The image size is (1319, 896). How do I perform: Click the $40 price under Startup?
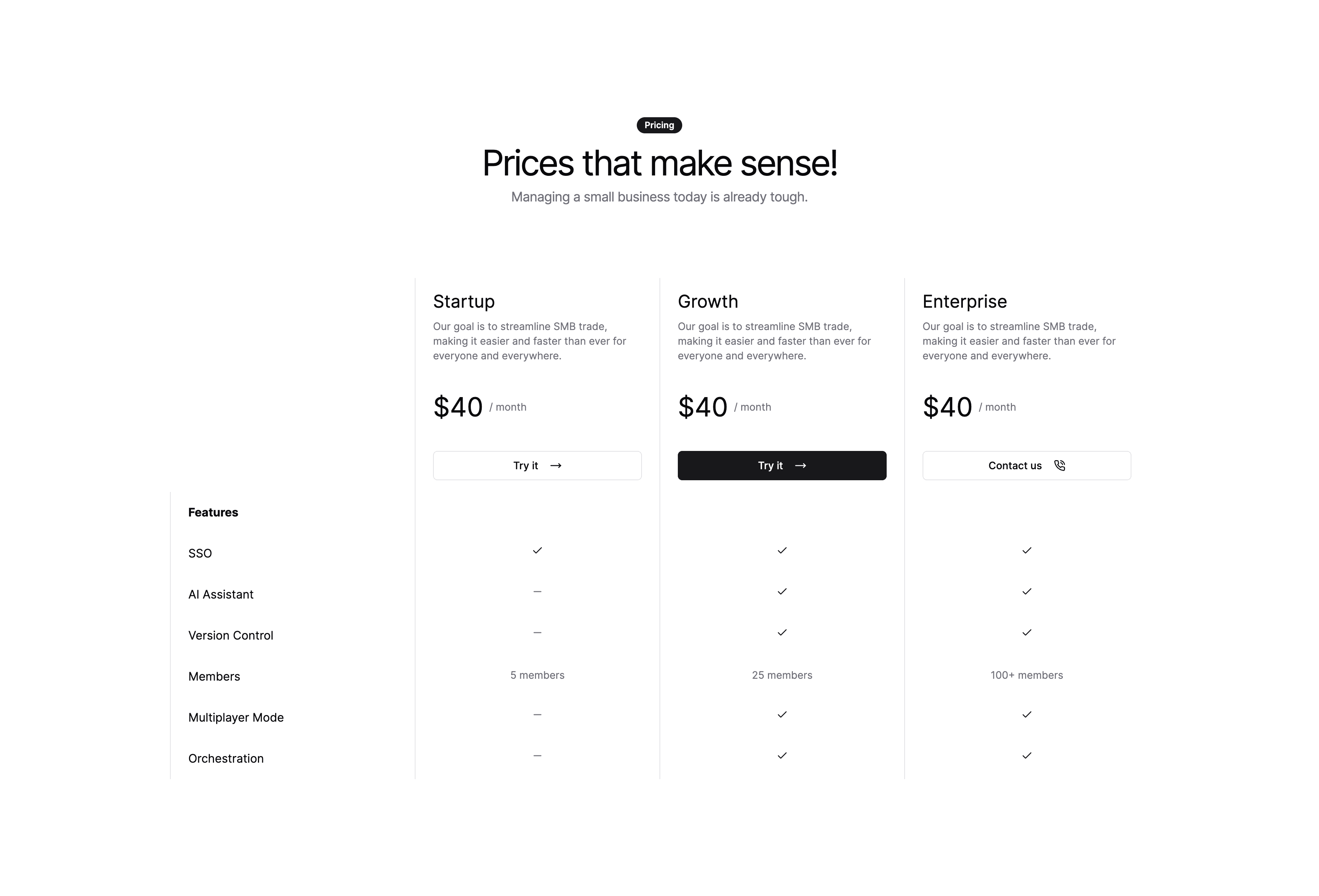457,406
